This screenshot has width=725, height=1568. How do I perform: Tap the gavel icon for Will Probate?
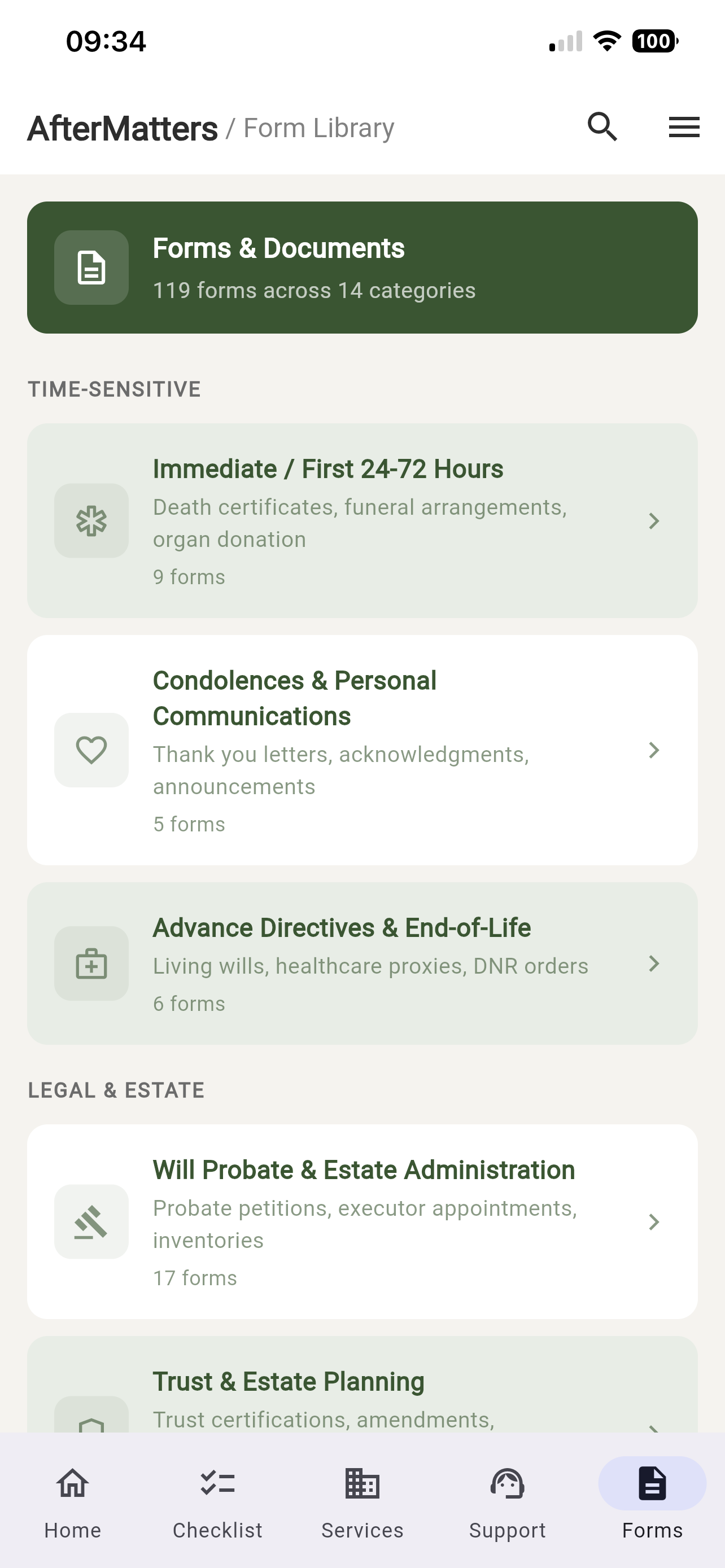point(91,1221)
